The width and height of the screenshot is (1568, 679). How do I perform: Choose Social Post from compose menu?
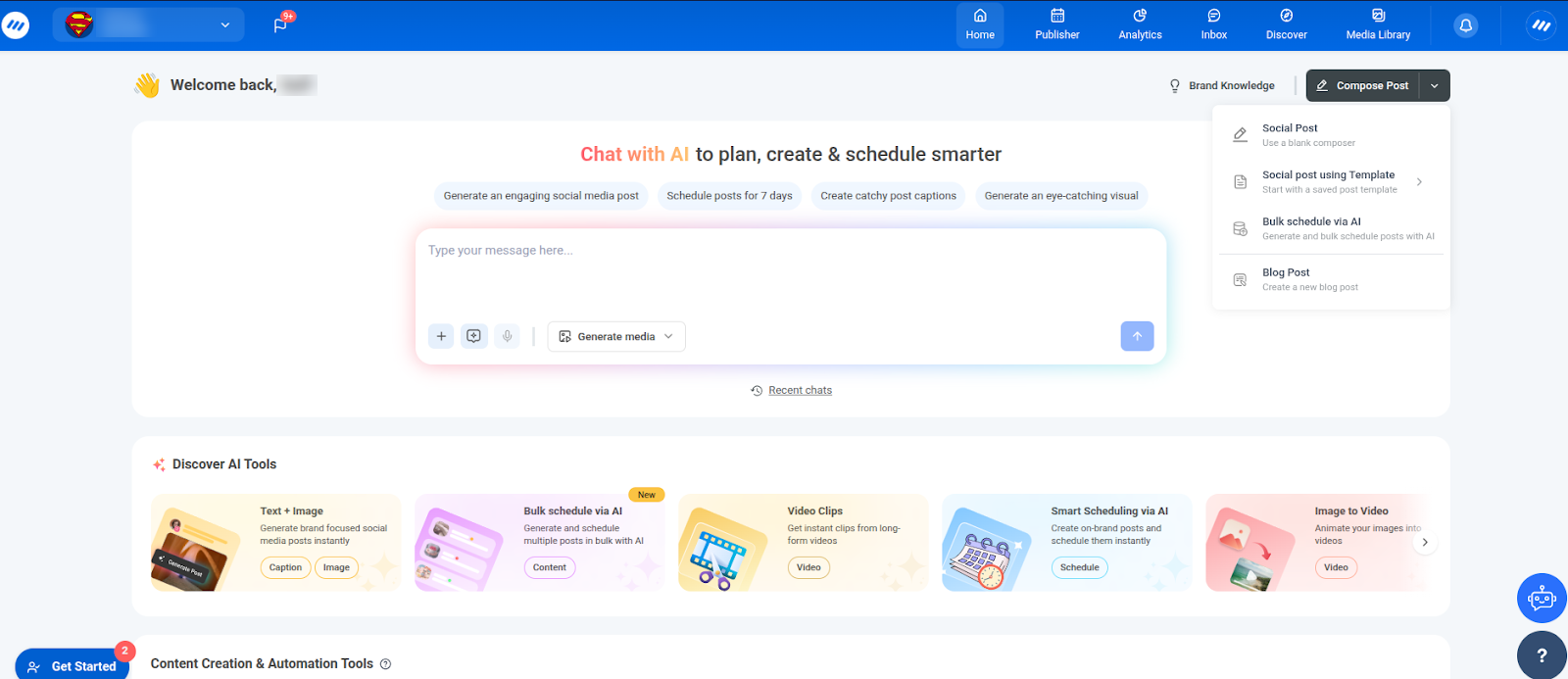tap(1331, 135)
